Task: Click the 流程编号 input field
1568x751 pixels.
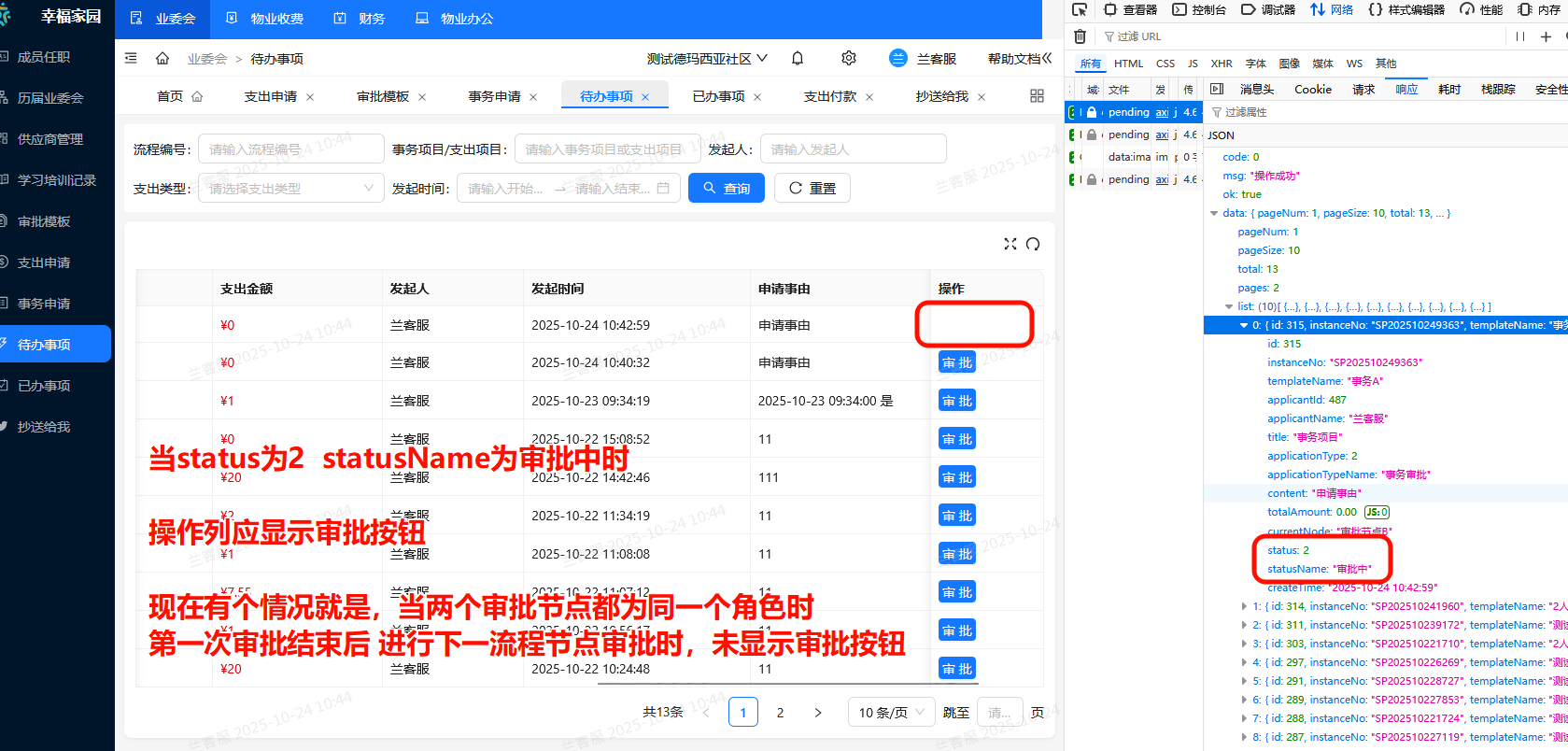Action: 290,149
